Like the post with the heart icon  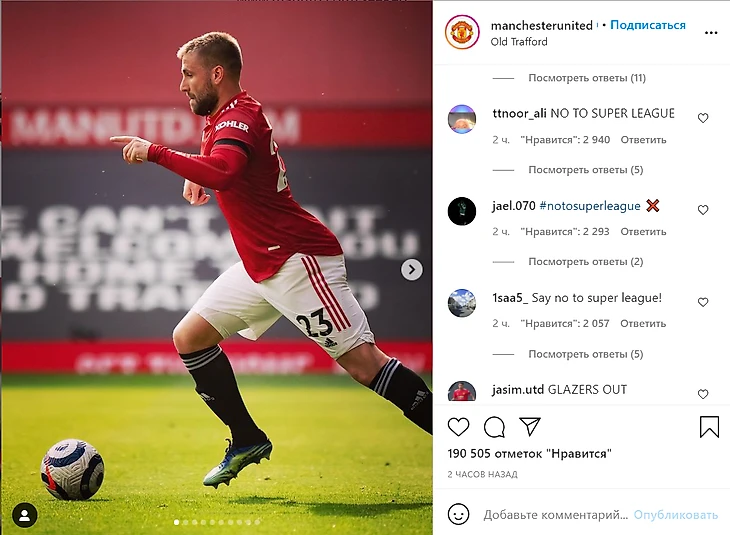point(458,427)
